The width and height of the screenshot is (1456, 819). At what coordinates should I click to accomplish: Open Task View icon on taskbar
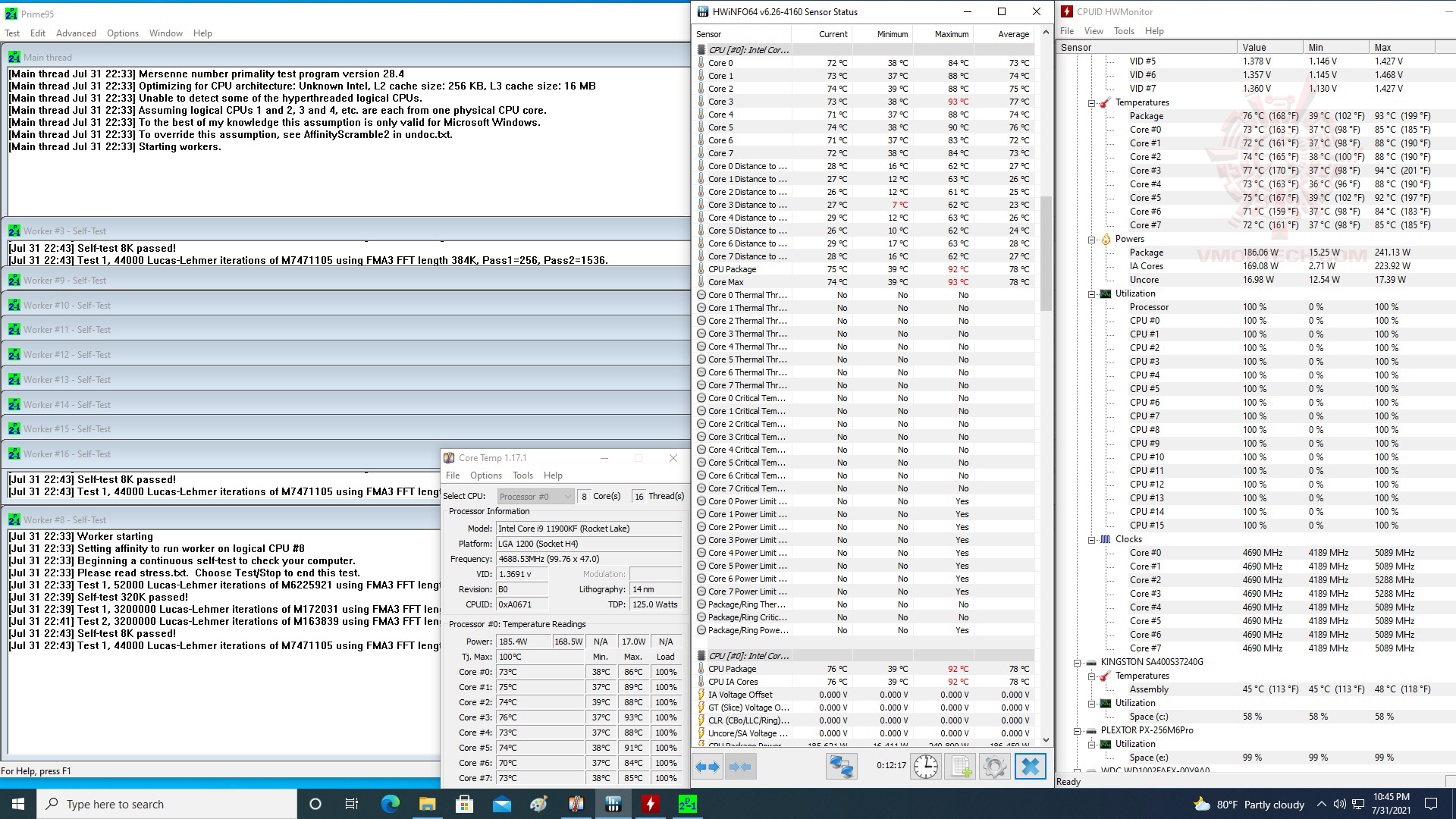pyautogui.click(x=352, y=804)
